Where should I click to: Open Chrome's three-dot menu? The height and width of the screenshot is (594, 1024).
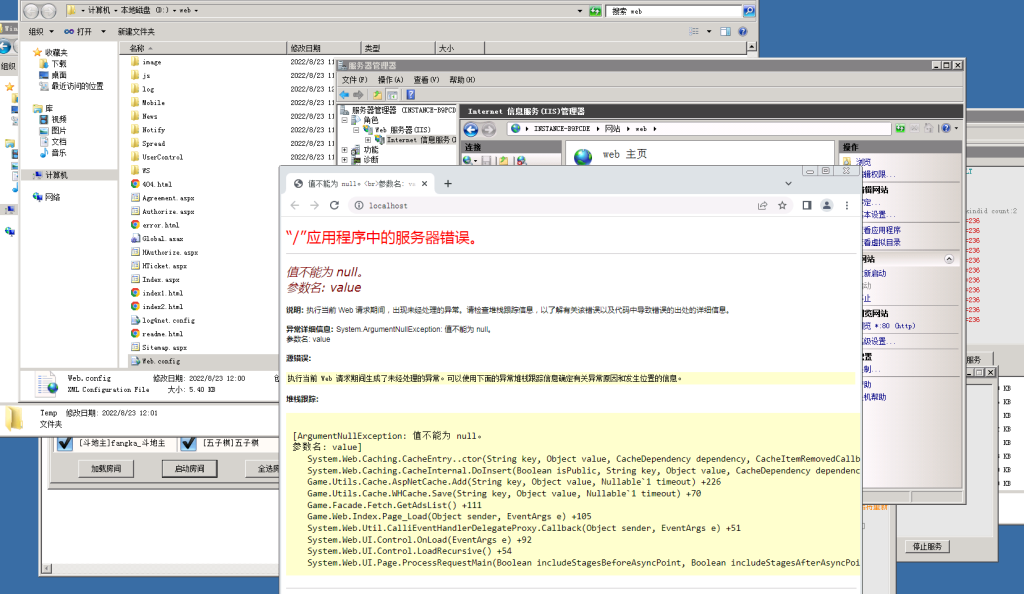(x=847, y=205)
